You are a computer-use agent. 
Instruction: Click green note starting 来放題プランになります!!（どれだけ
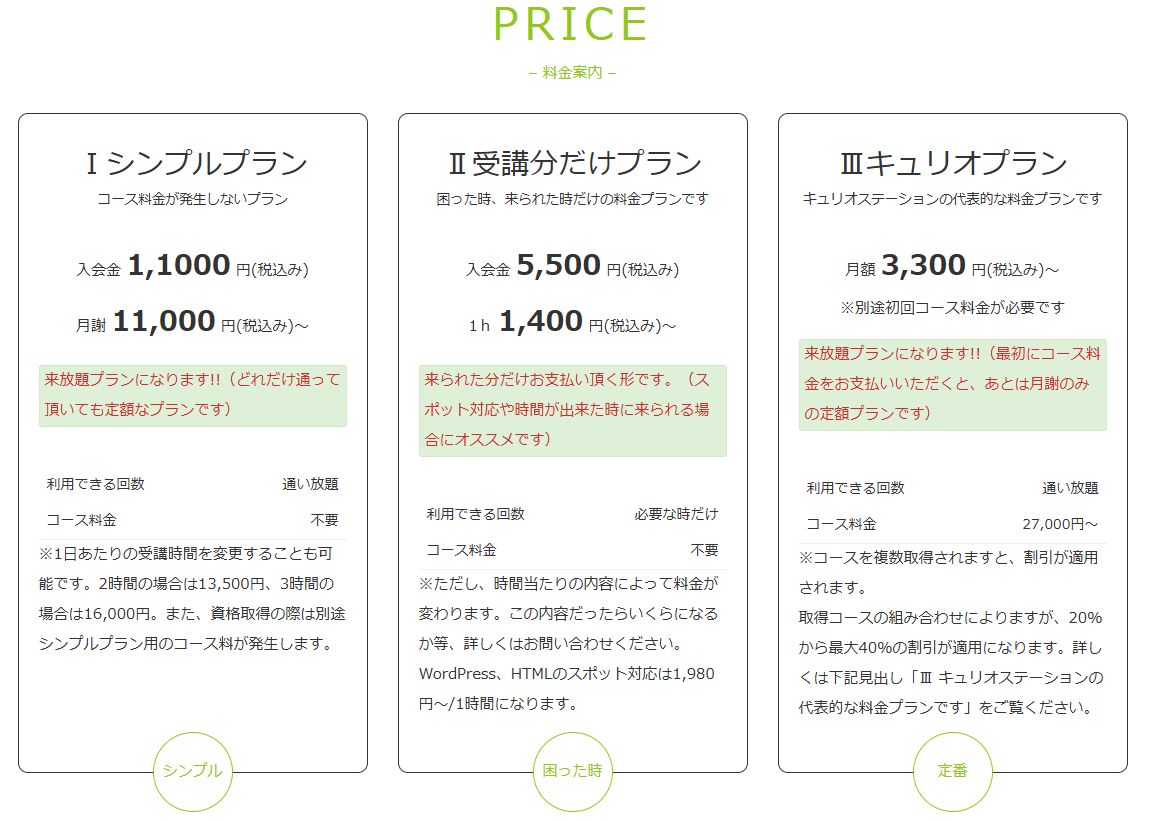(x=193, y=395)
